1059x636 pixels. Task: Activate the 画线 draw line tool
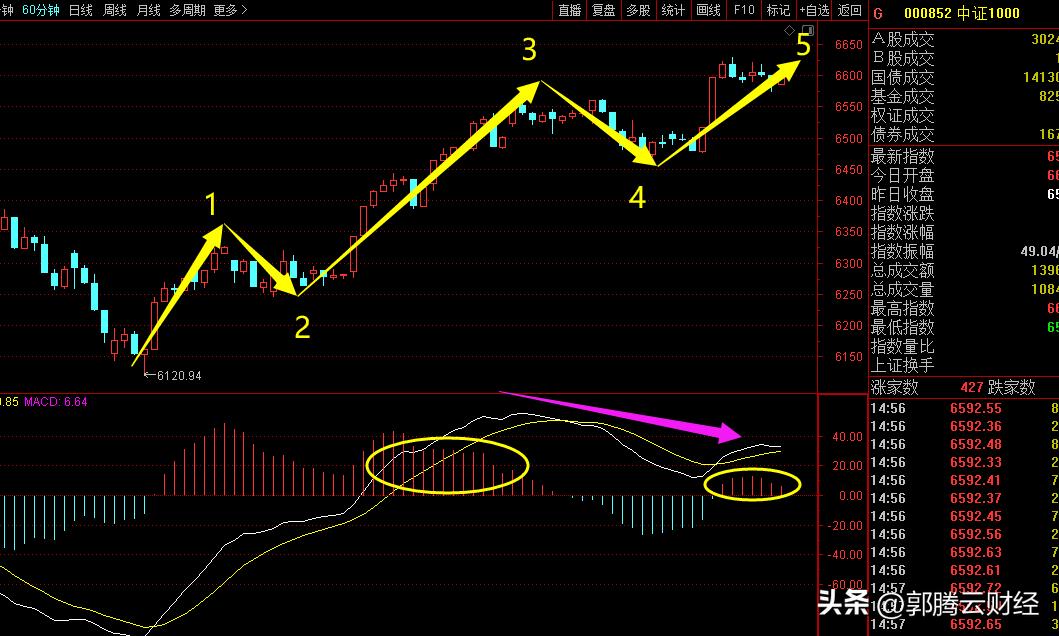708,10
